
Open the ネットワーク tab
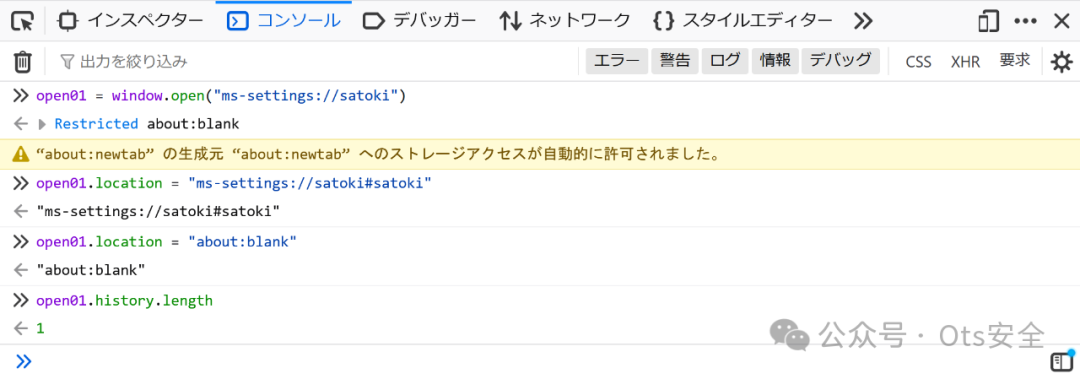(564, 21)
